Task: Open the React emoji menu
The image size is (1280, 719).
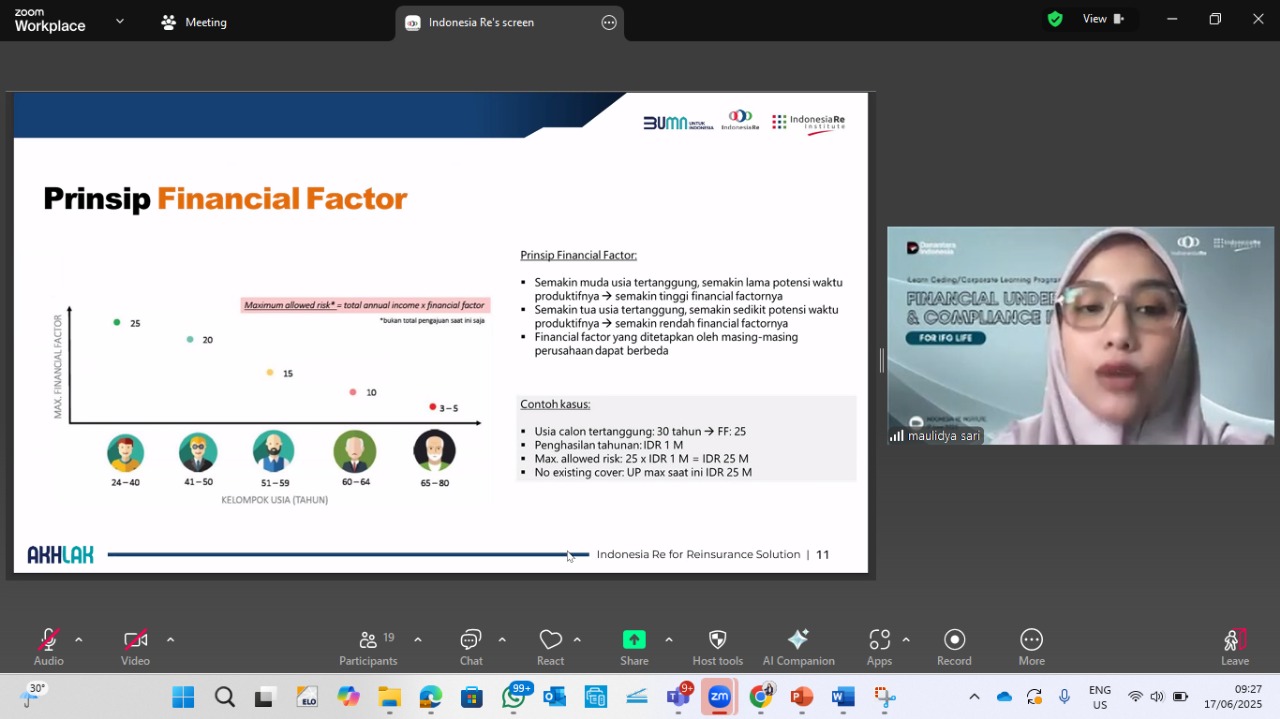Action: (x=550, y=647)
